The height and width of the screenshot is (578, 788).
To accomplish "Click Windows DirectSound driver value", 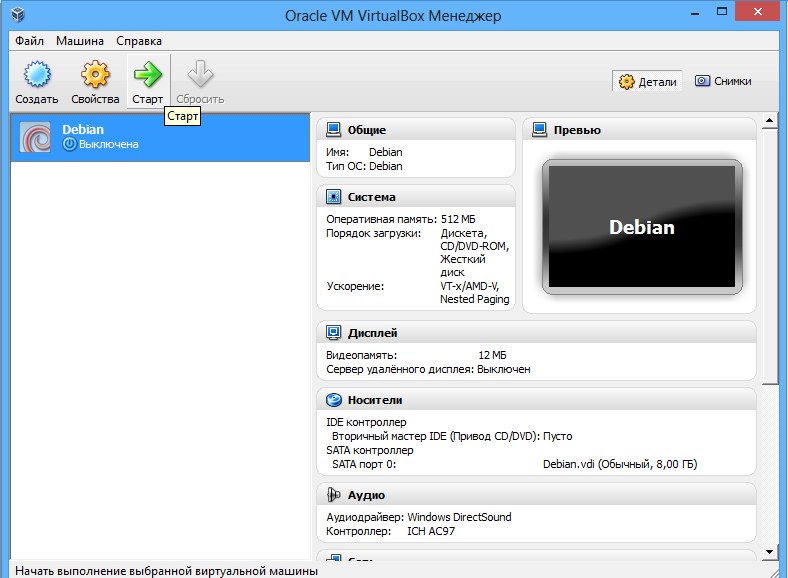I will tap(459, 517).
